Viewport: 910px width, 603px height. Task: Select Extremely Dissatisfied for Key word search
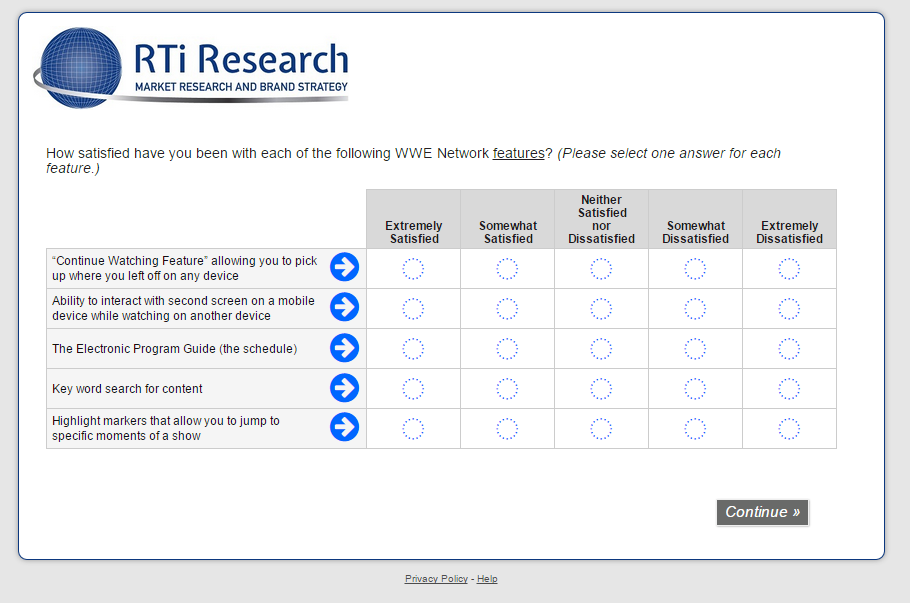(789, 389)
